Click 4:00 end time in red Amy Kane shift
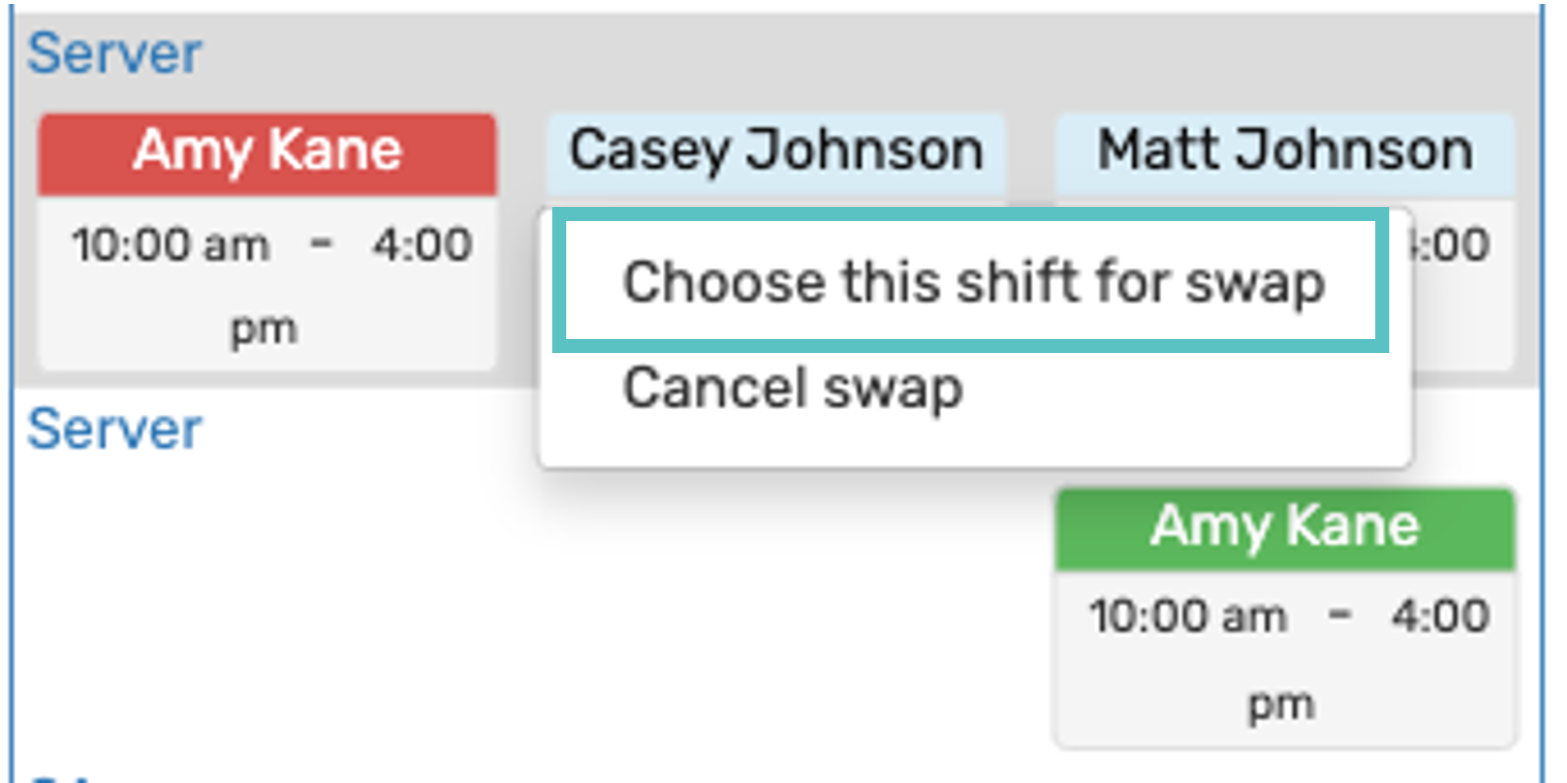This screenshot has width=1567, height=783. click(422, 245)
